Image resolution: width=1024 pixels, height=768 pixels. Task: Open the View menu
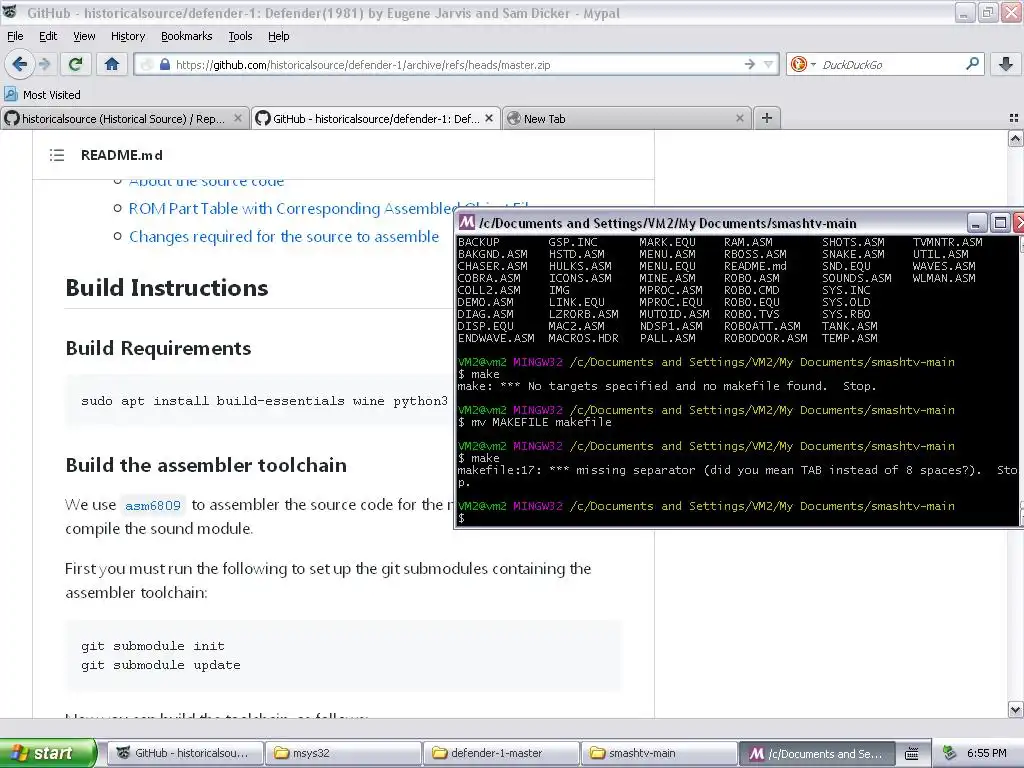point(84,36)
